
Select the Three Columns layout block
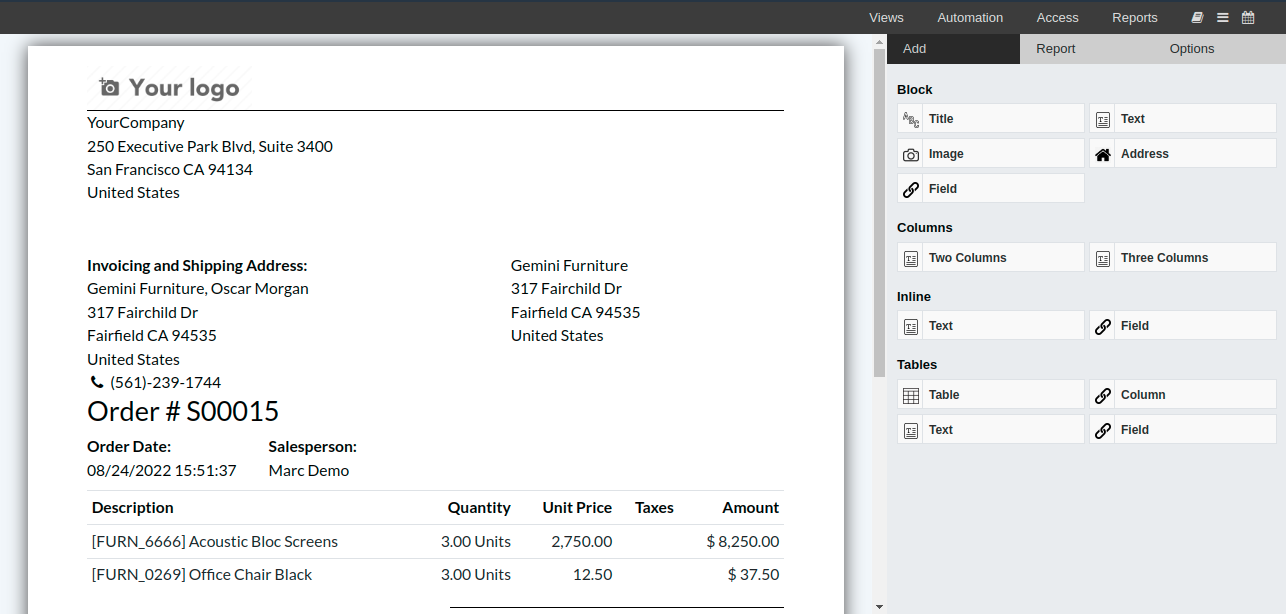1183,258
